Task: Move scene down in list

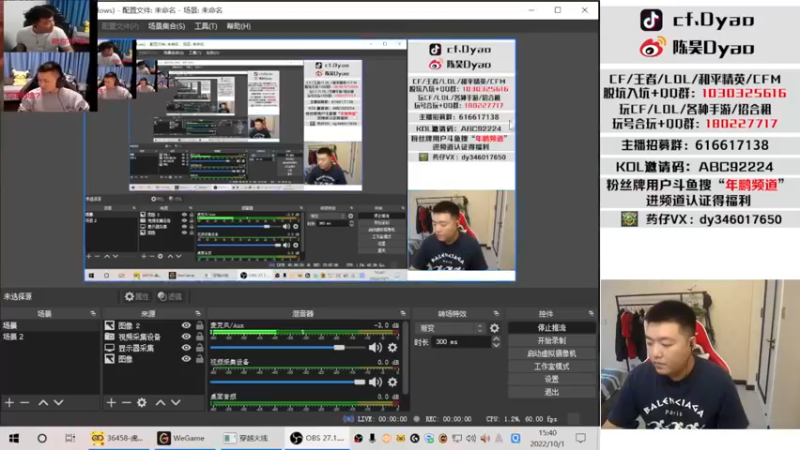Action: 59,403
